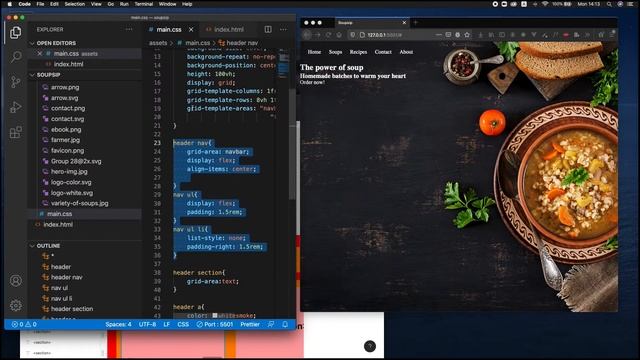
Task: Open hero-img.jpg in the file tree
Action: point(69,171)
